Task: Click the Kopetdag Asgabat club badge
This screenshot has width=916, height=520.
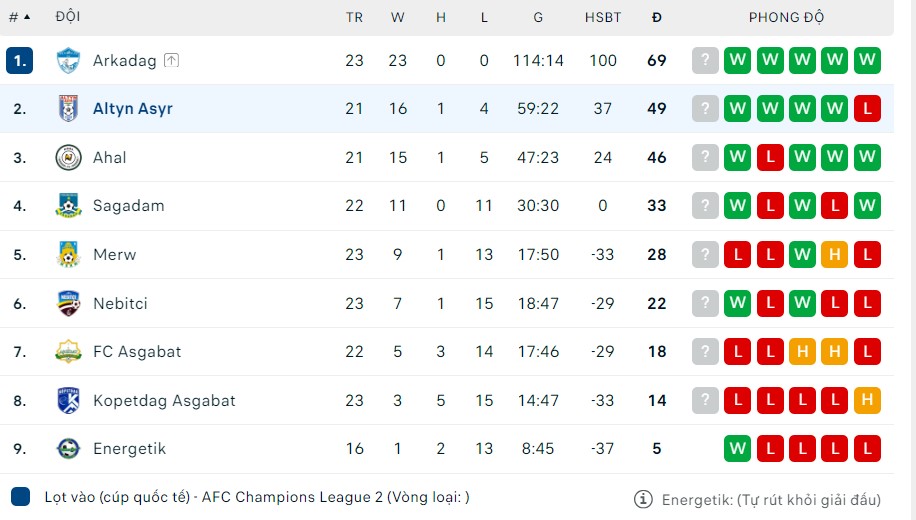Action: (x=68, y=401)
